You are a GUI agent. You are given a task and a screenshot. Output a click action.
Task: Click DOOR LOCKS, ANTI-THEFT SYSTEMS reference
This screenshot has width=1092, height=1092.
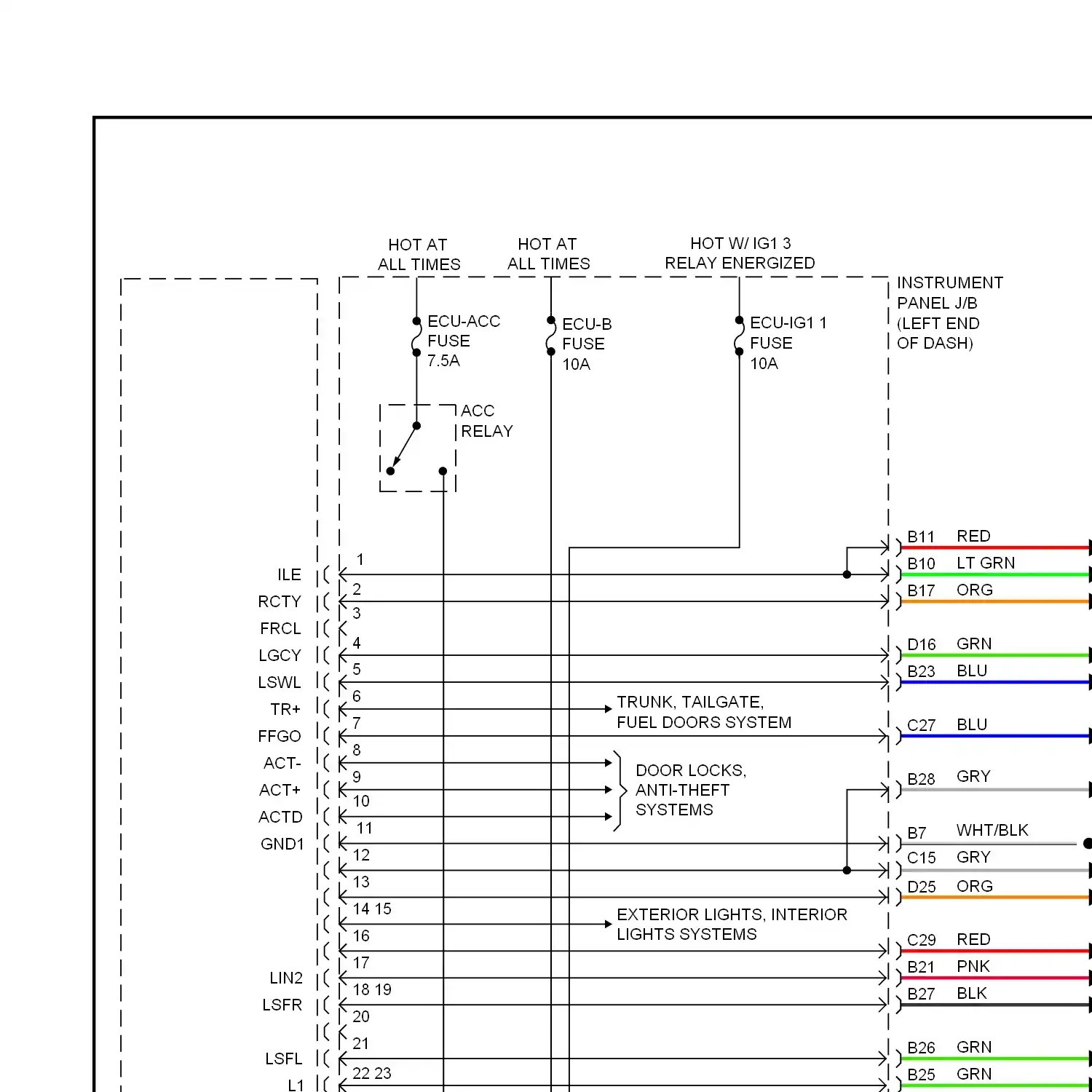[691, 790]
